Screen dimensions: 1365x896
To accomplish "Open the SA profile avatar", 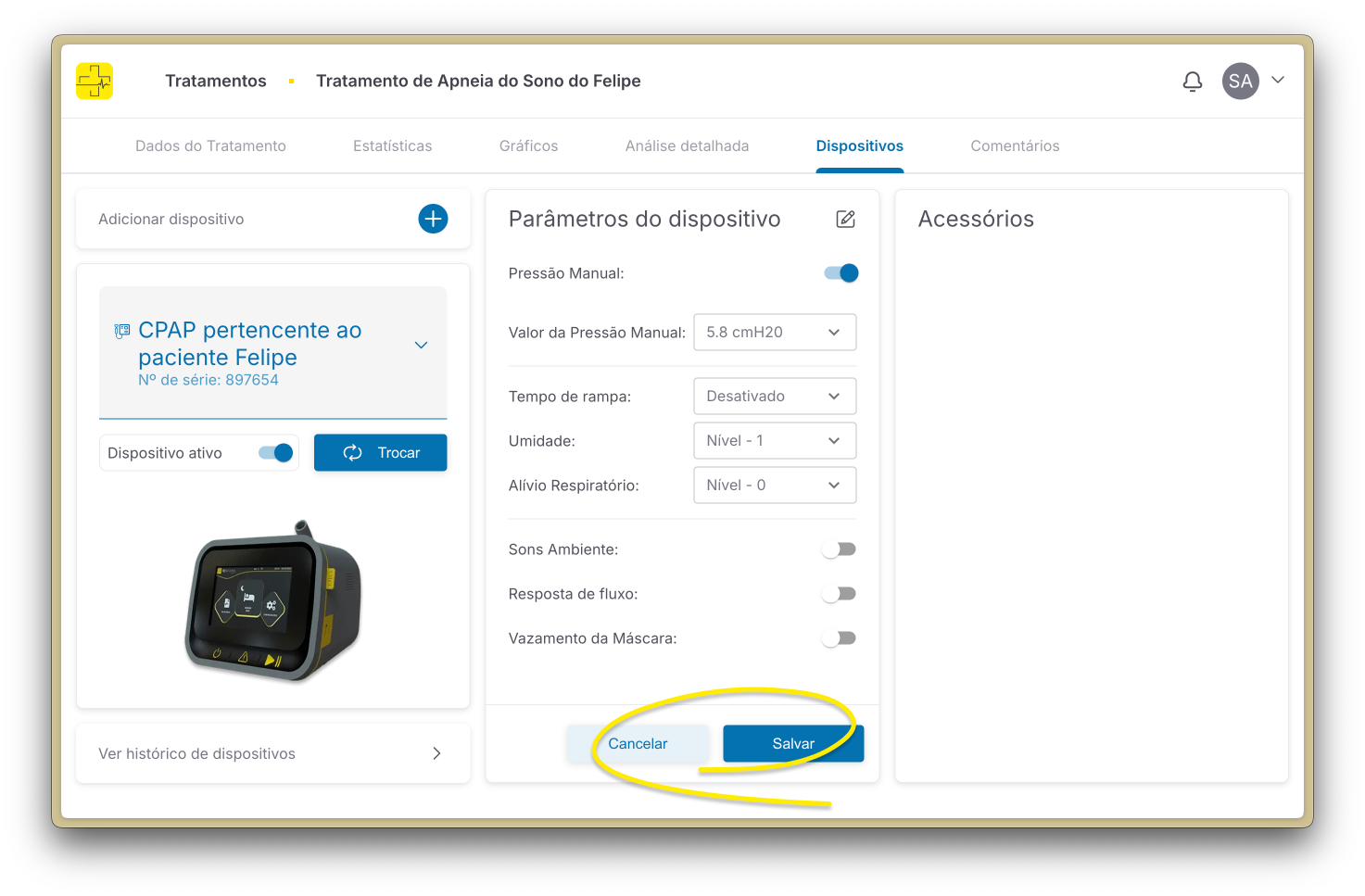I will pyautogui.click(x=1240, y=82).
